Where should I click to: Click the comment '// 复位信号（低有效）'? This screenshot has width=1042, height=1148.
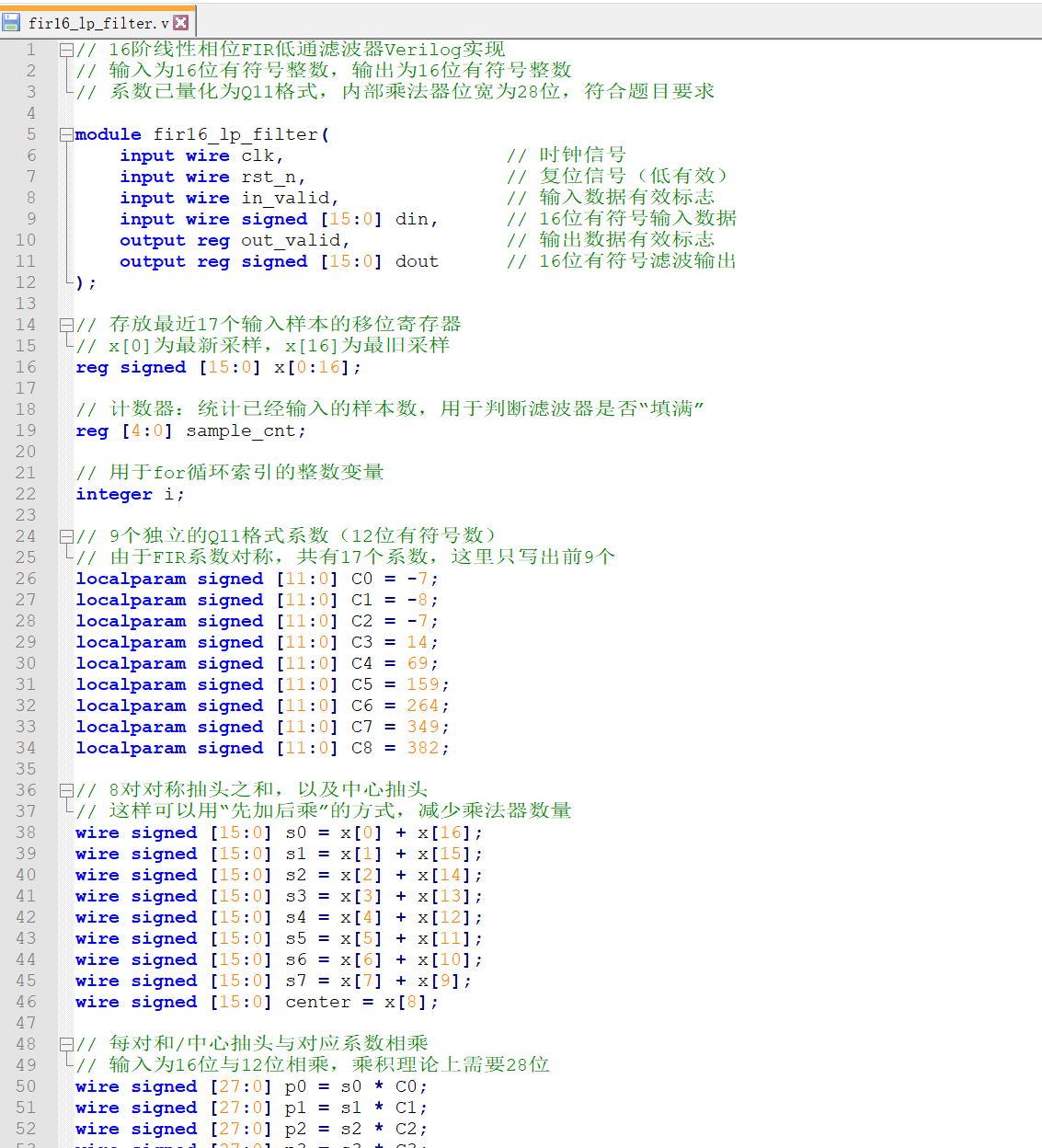click(x=618, y=177)
